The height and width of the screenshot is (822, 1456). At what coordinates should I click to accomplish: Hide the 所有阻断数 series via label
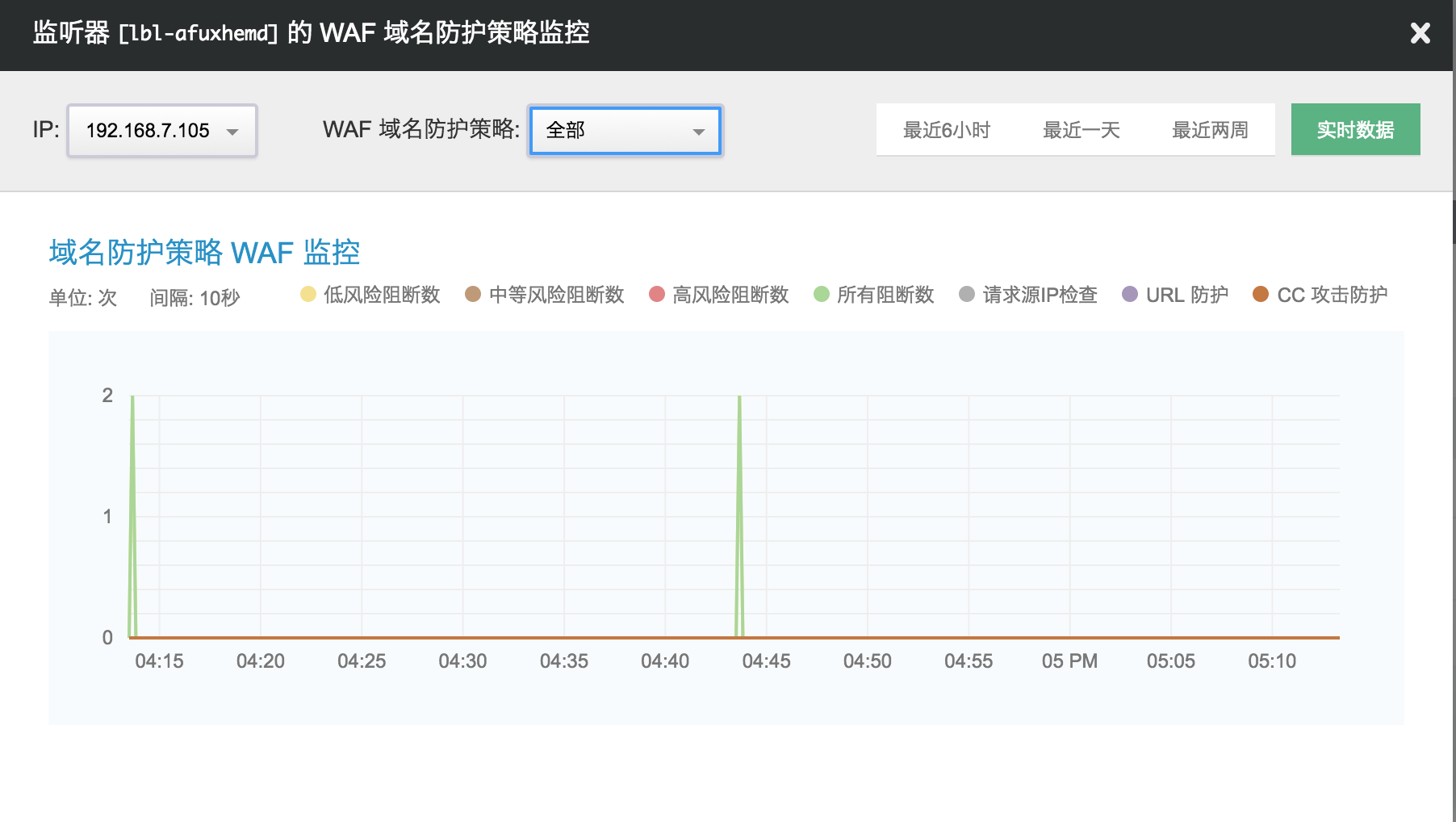click(885, 295)
